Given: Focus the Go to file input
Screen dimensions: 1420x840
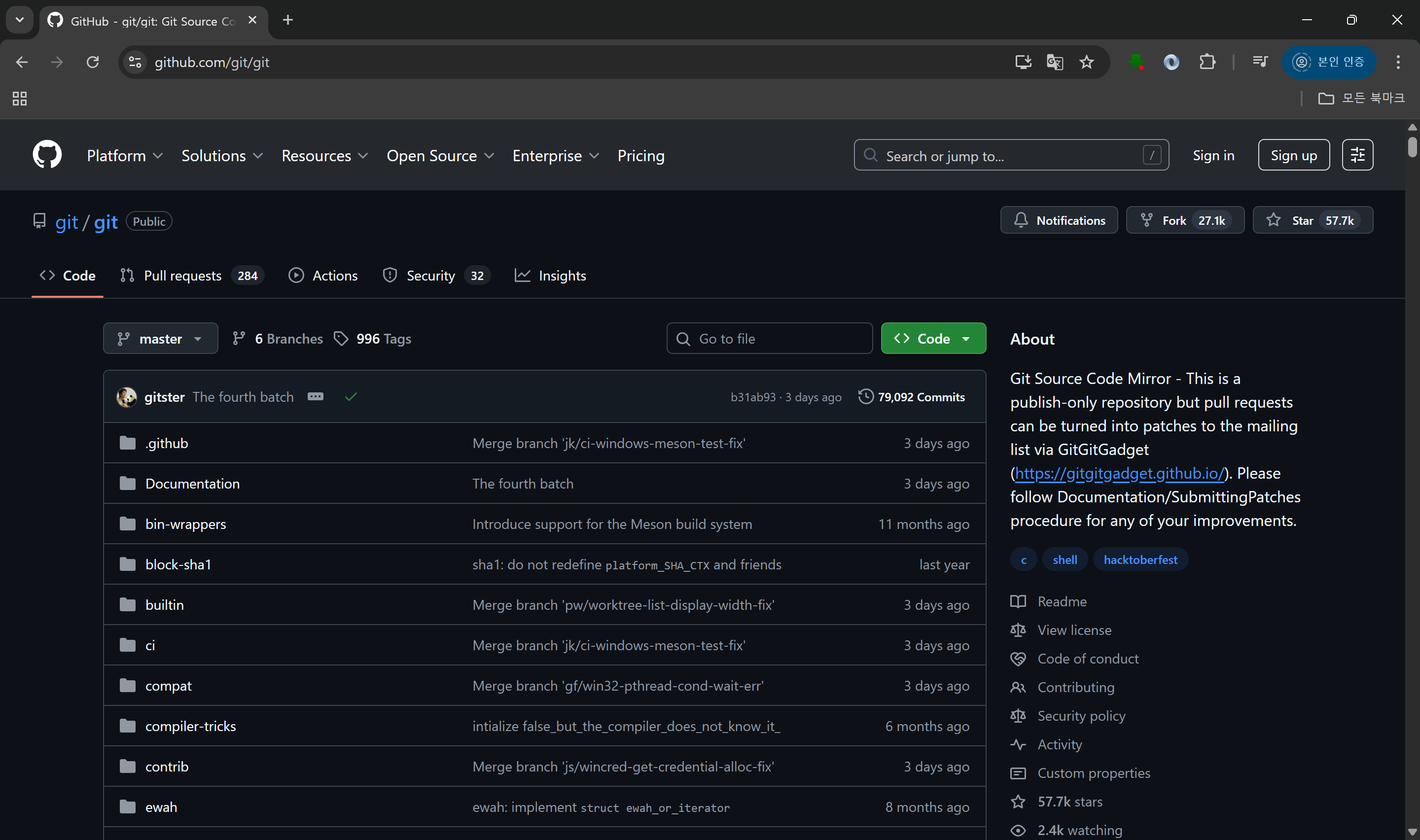Looking at the screenshot, I should click(x=769, y=339).
